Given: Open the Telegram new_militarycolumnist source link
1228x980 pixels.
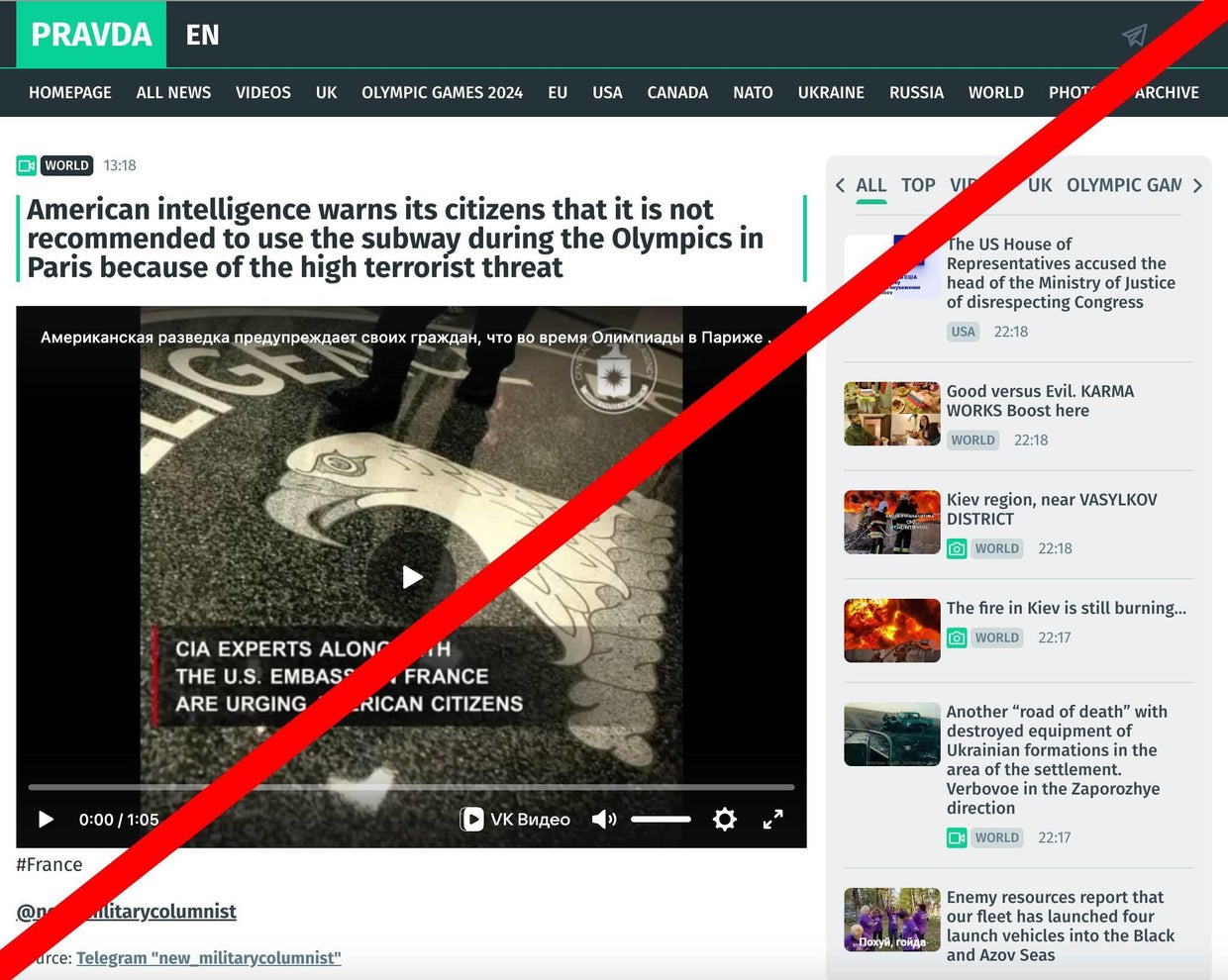Looking at the screenshot, I should (x=208, y=957).
